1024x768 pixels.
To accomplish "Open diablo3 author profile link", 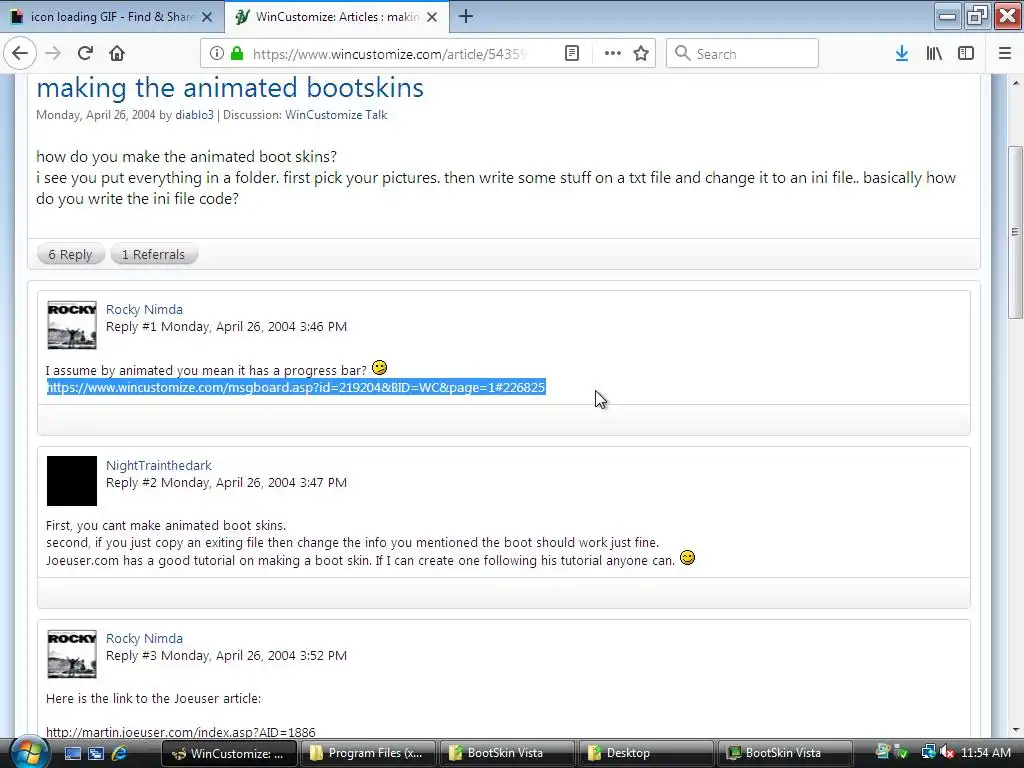I will tap(194, 115).
